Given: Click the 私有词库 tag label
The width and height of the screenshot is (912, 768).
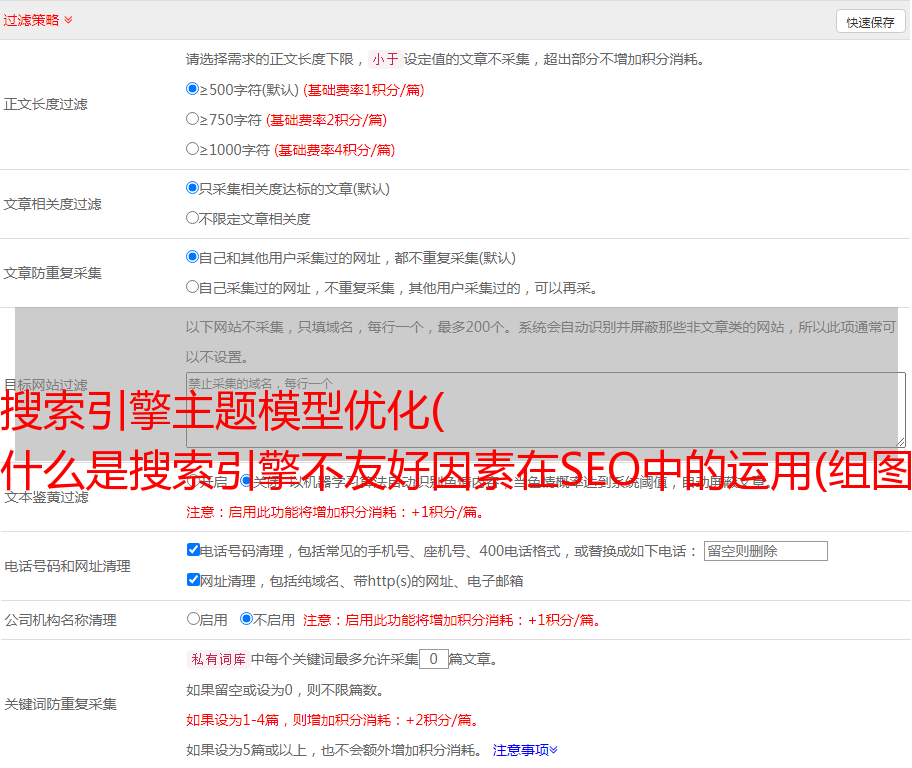Looking at the screenshot, I should click(217, 659).
